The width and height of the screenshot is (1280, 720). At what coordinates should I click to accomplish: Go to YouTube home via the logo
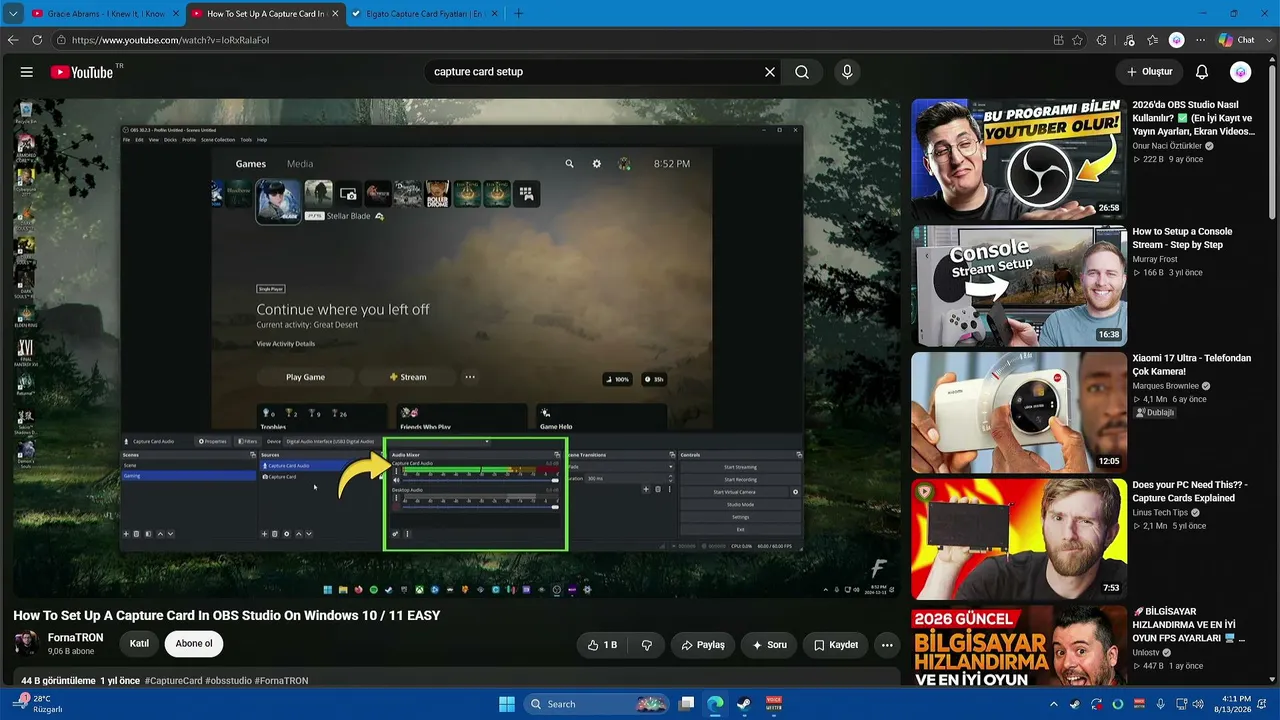[x=82, y=72]
